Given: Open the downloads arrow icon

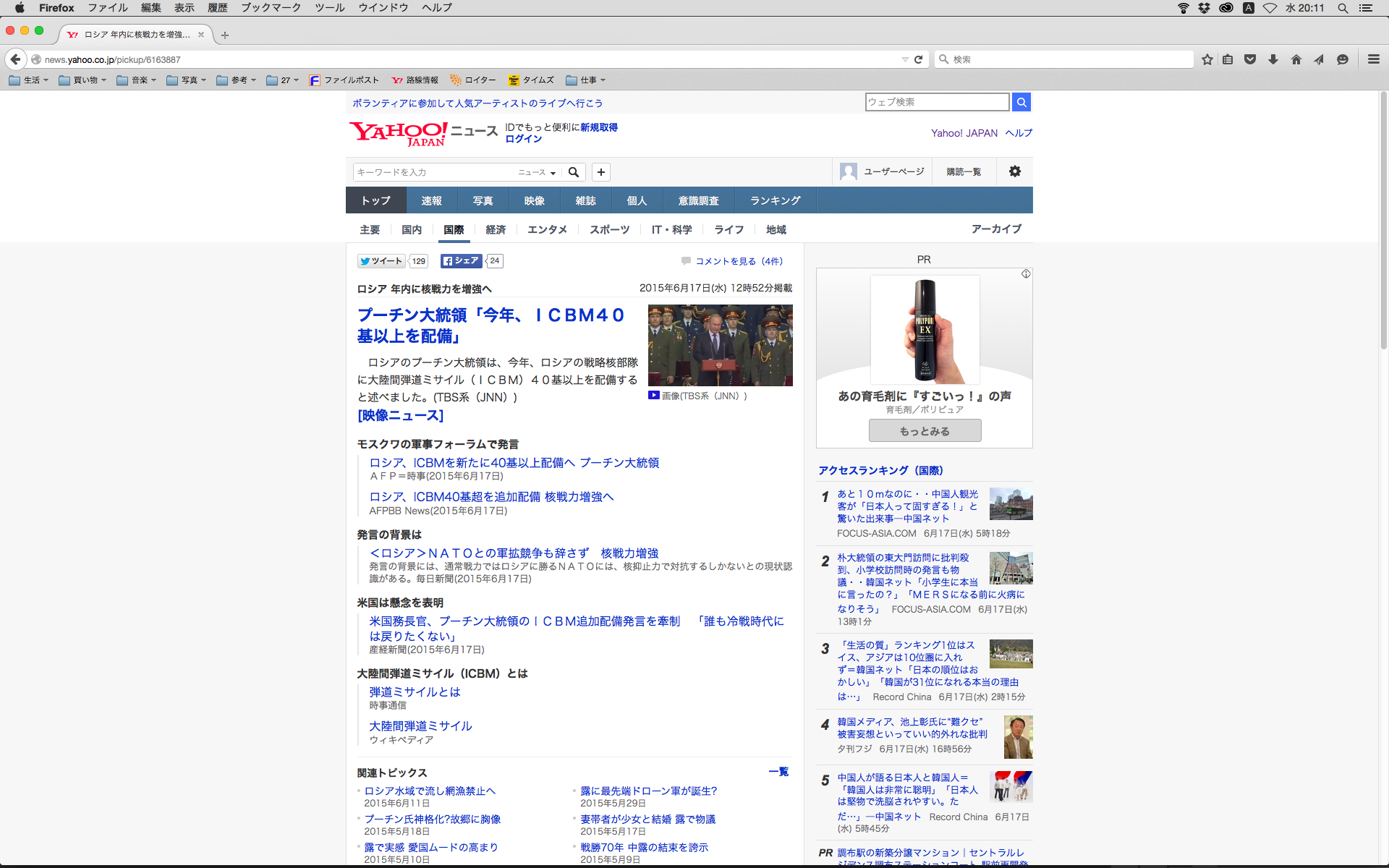Looking at the screenshot, I should pos(1273,59).
